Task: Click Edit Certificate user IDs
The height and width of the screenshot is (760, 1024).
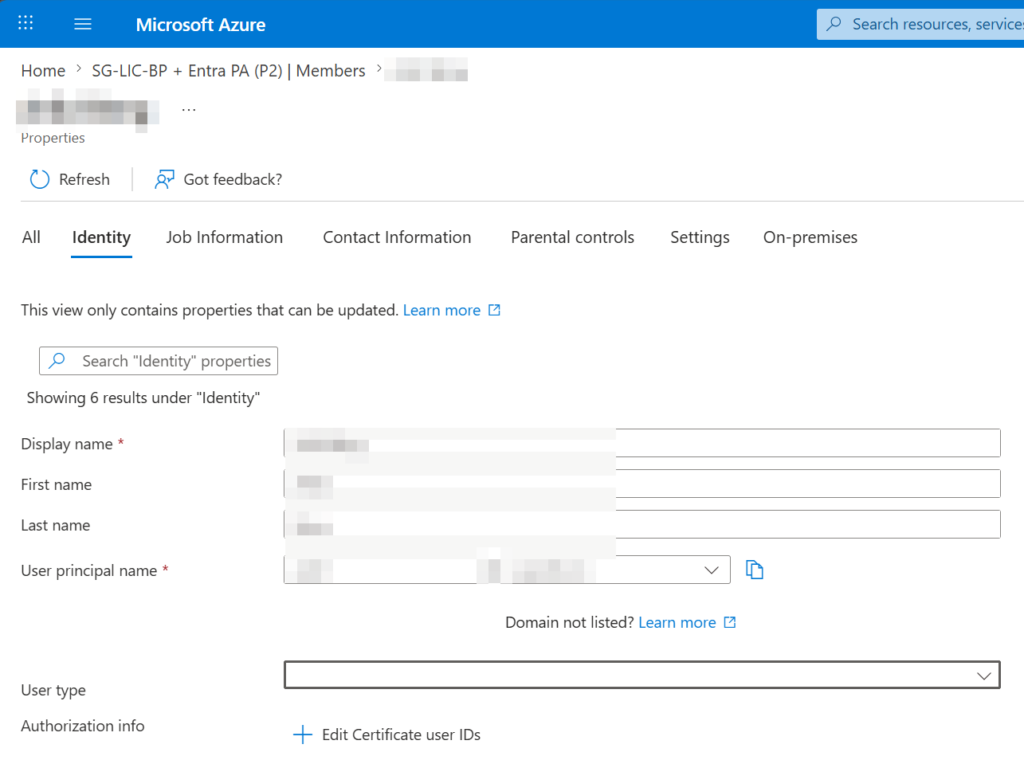Action: click(x=401, y=735)
